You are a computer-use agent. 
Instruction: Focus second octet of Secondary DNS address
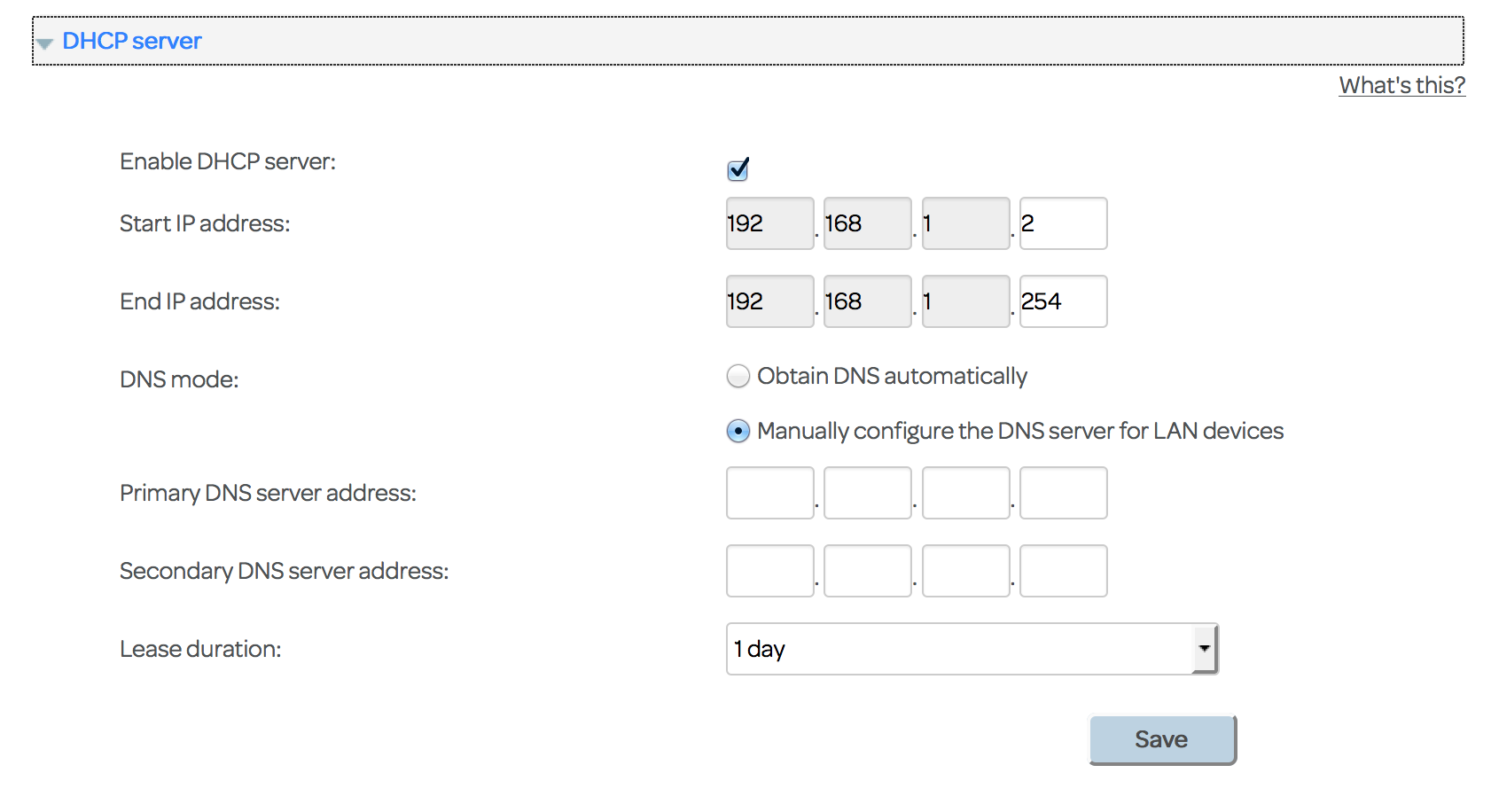867,571
